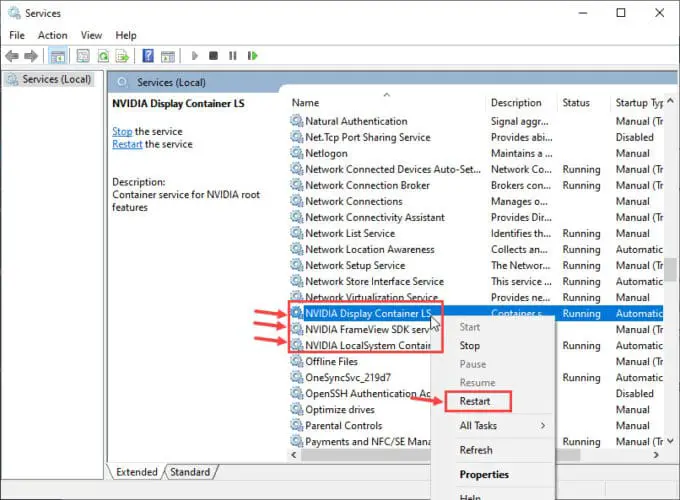Select the Network Connected Devices Auto-Set row
The image size is (680, 500).
coord(476,169)
